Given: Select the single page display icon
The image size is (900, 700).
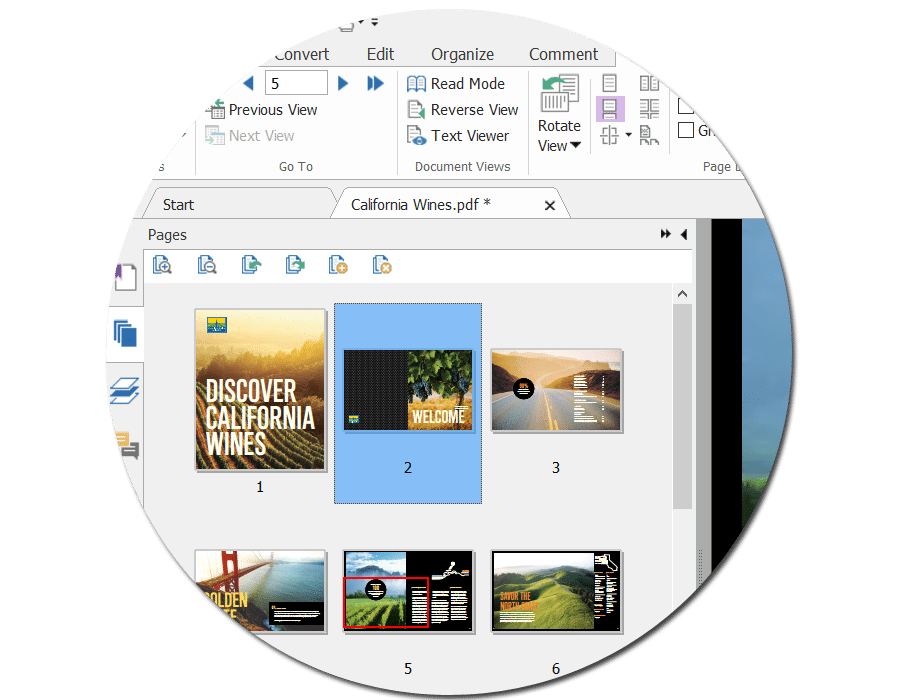Looking at the screenshot, I should (x=610, y=84).
